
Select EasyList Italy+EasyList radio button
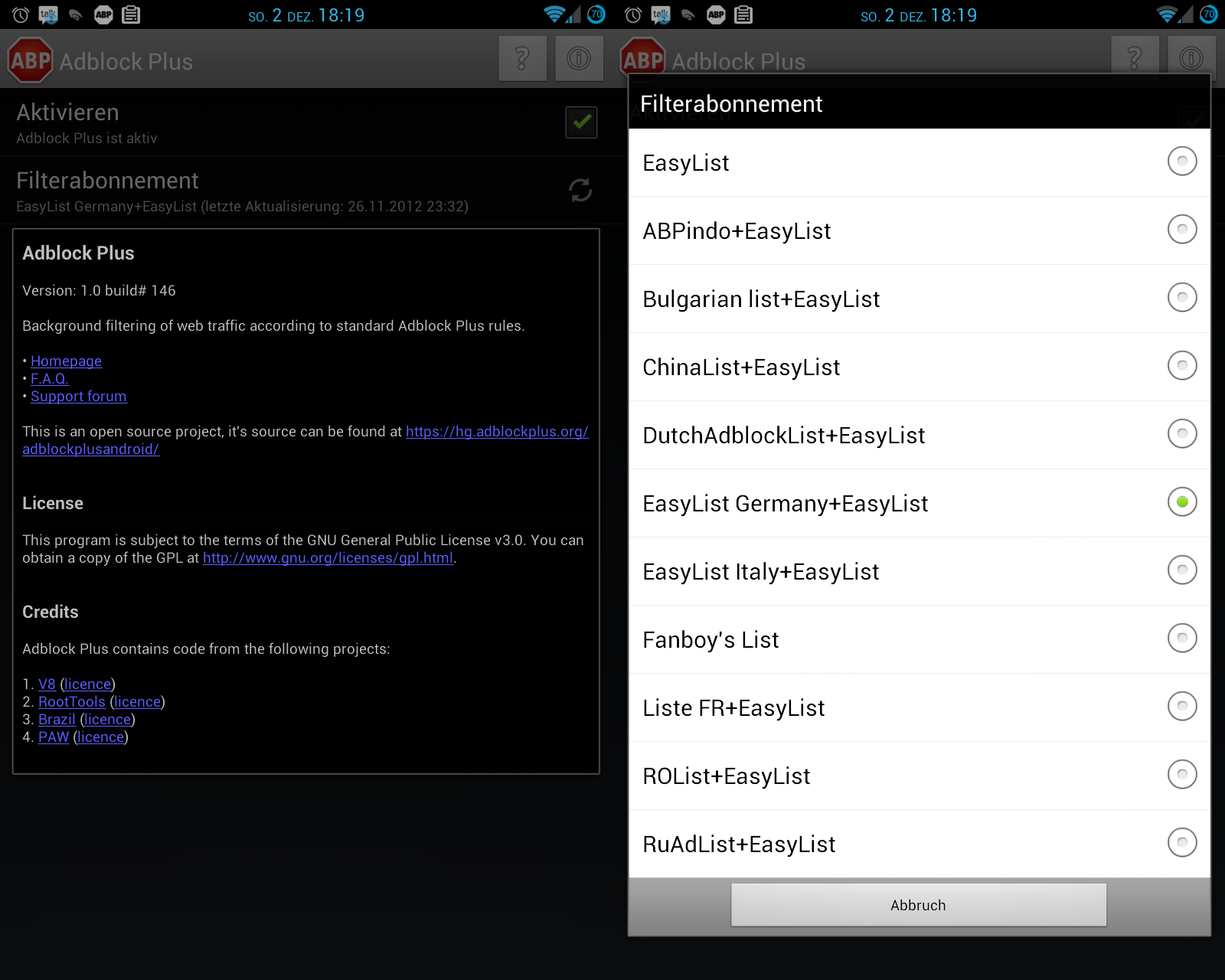(x=1182, y=570)
